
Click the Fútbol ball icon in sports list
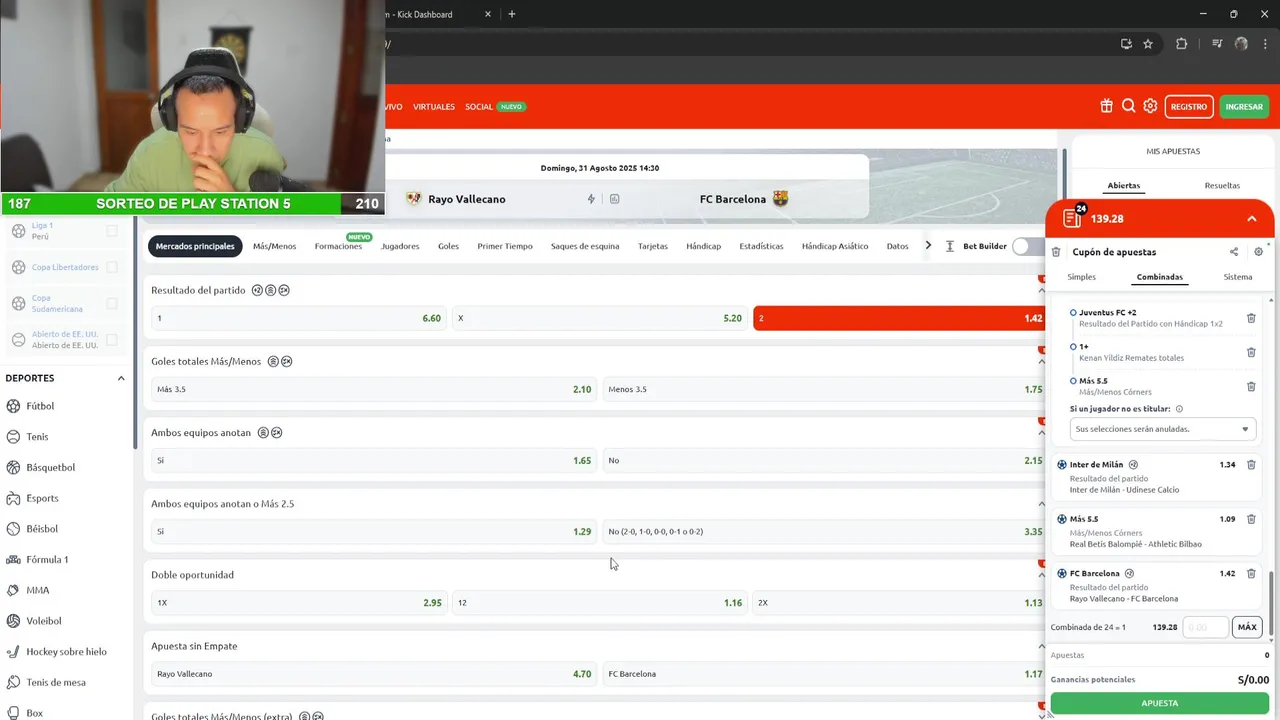click(14, 406)
